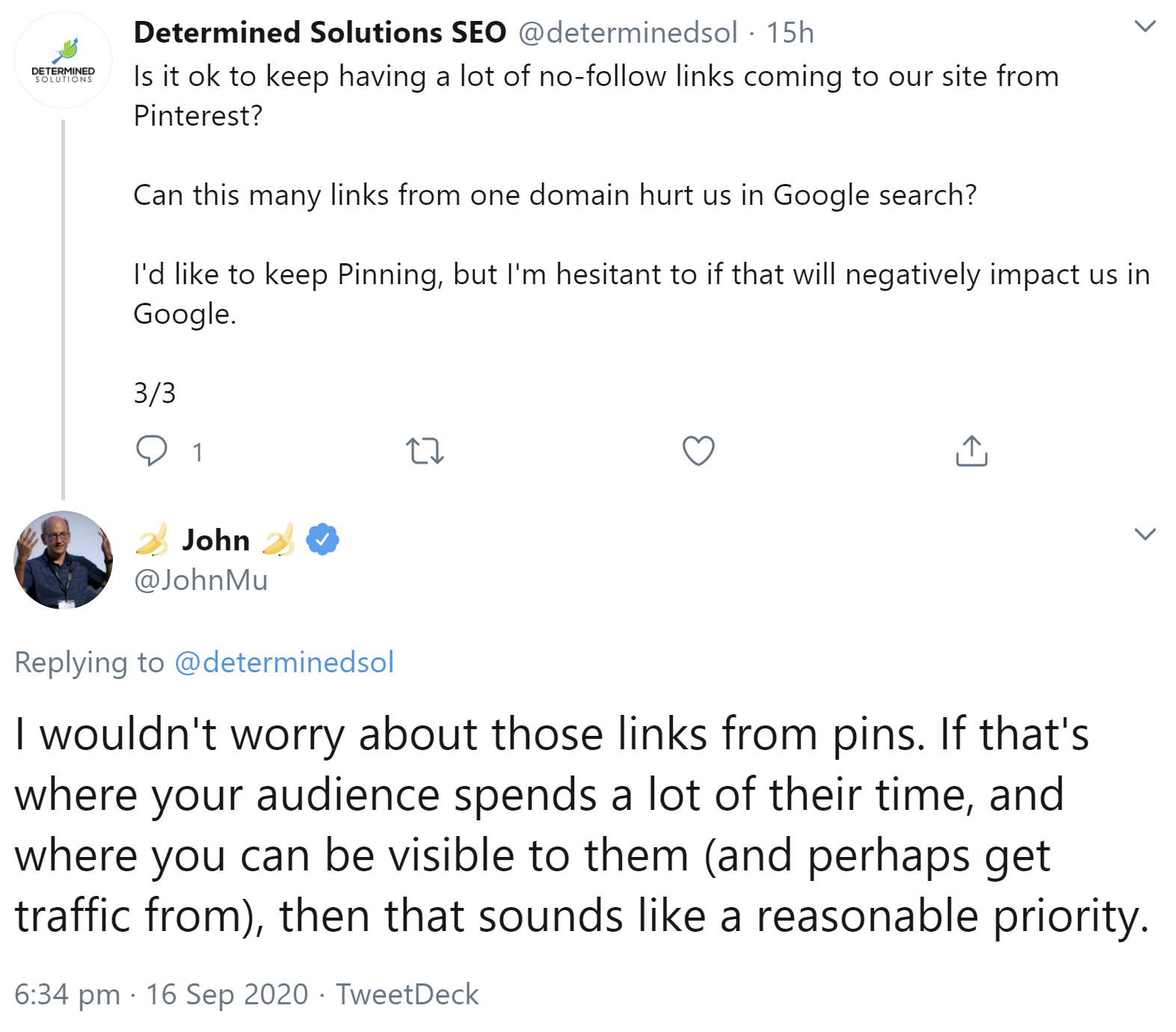Open the share icon on the tweet
This screenshot has width=1176, height=1032.
[970, 449]
